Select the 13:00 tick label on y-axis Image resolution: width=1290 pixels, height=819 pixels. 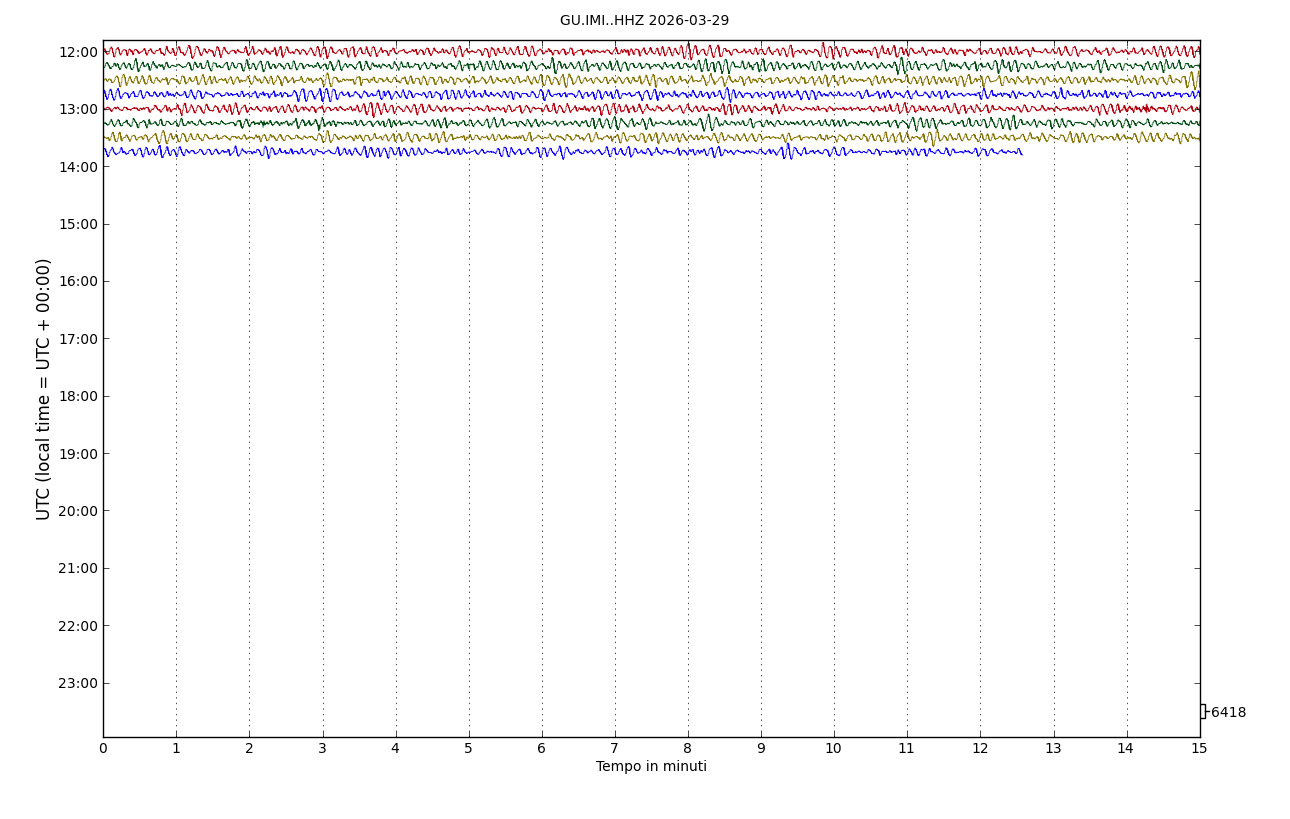[x=78, y=109]
